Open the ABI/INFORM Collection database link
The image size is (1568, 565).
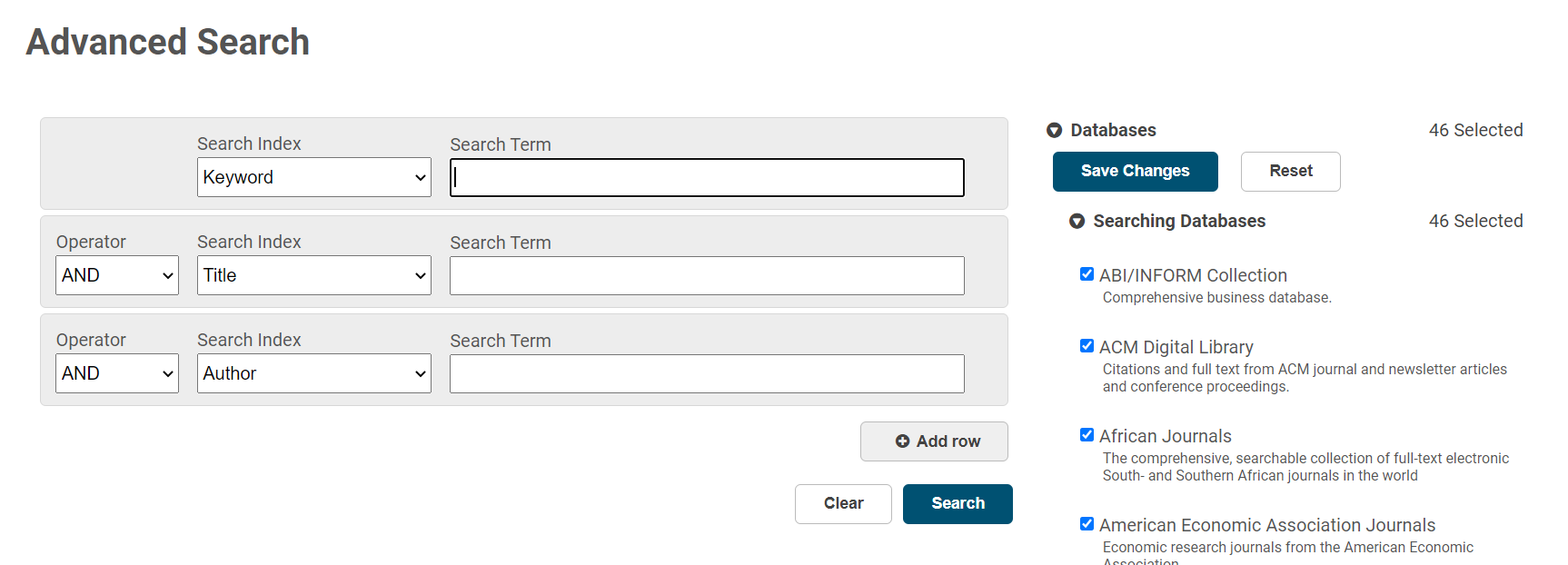[1193, 275]
